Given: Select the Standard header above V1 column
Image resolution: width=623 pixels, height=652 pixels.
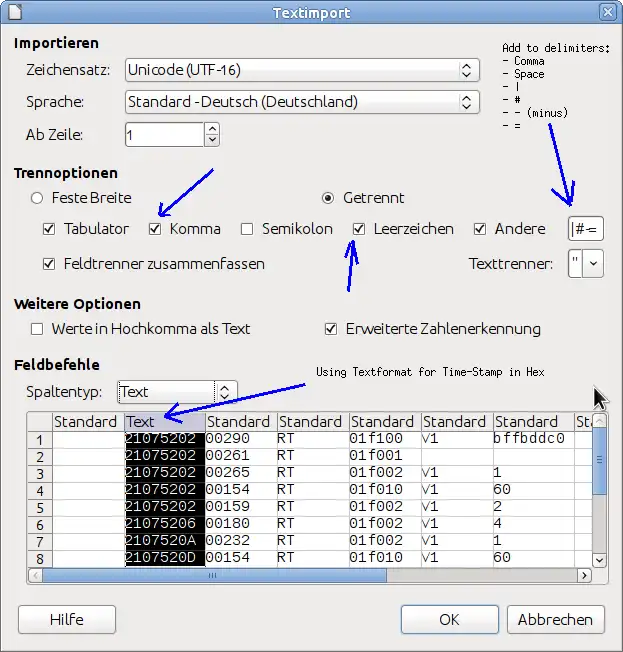Looking at the screenshot, I should [x=457, y=422].
